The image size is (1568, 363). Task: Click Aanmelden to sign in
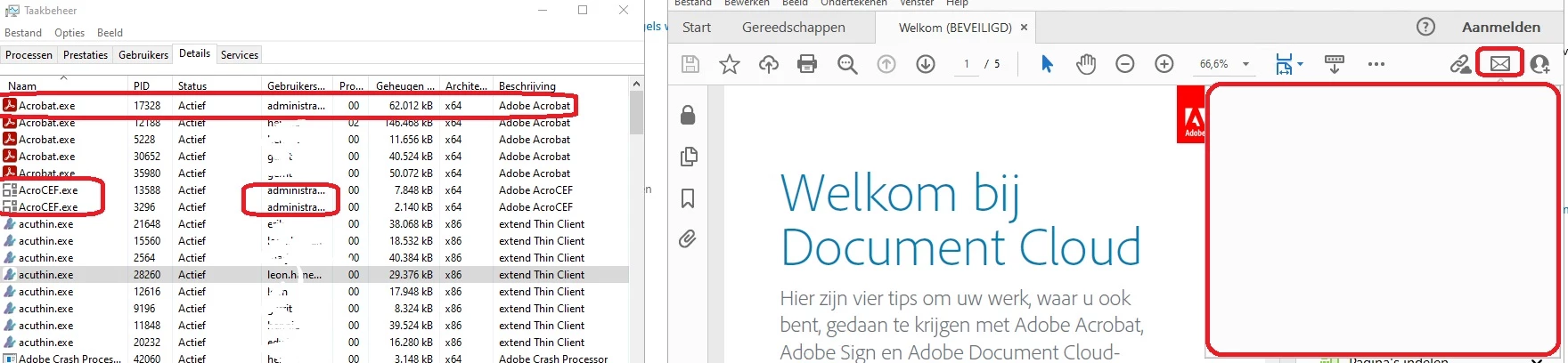pos(1501,27)
